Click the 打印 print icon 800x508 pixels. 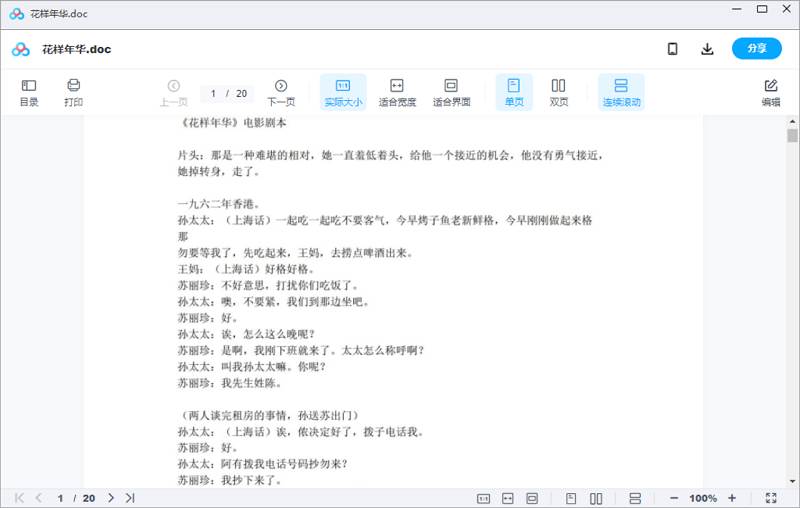[73, 93]
